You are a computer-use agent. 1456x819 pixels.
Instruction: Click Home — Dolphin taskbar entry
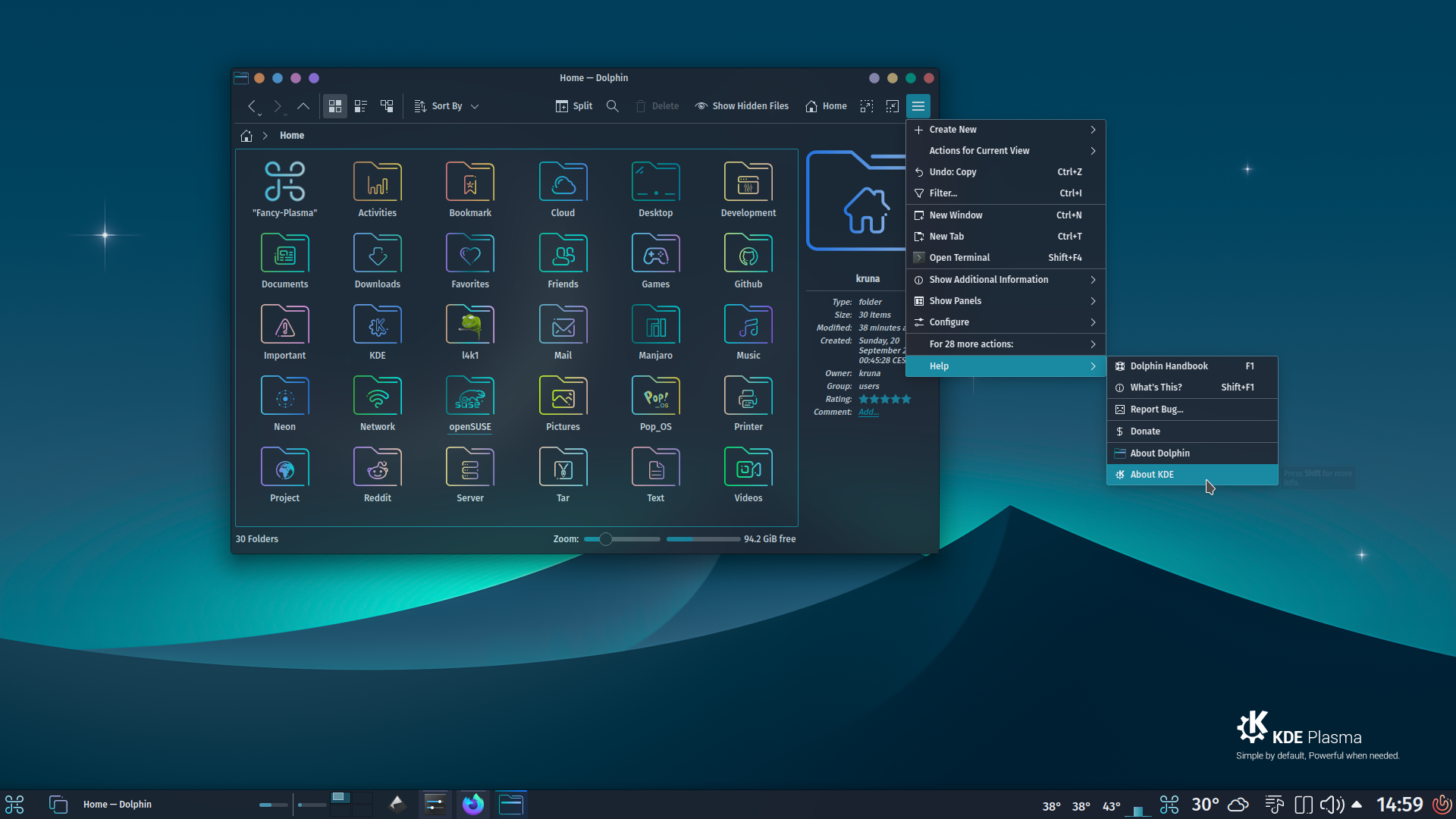(x=117, y=805)
